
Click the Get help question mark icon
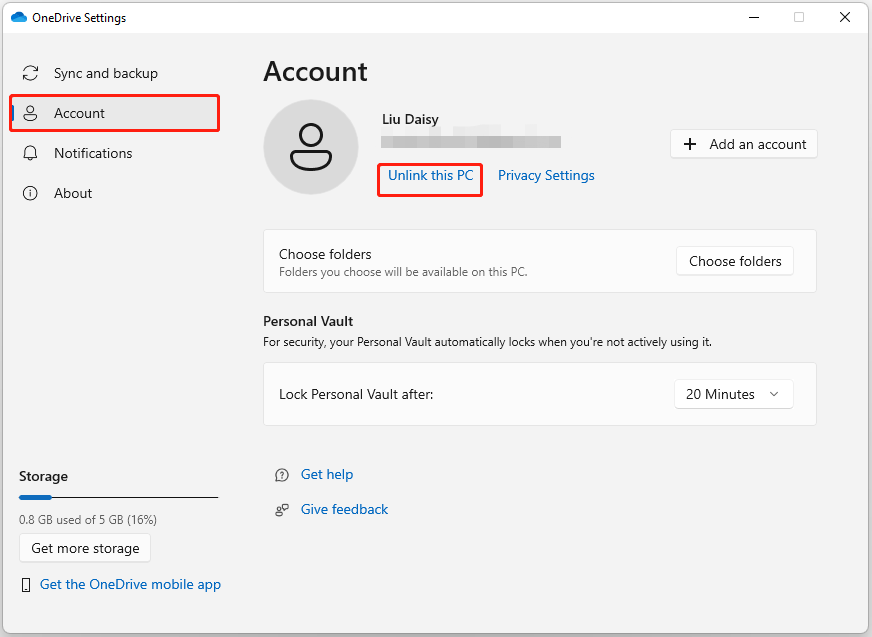tap(282, 475)
